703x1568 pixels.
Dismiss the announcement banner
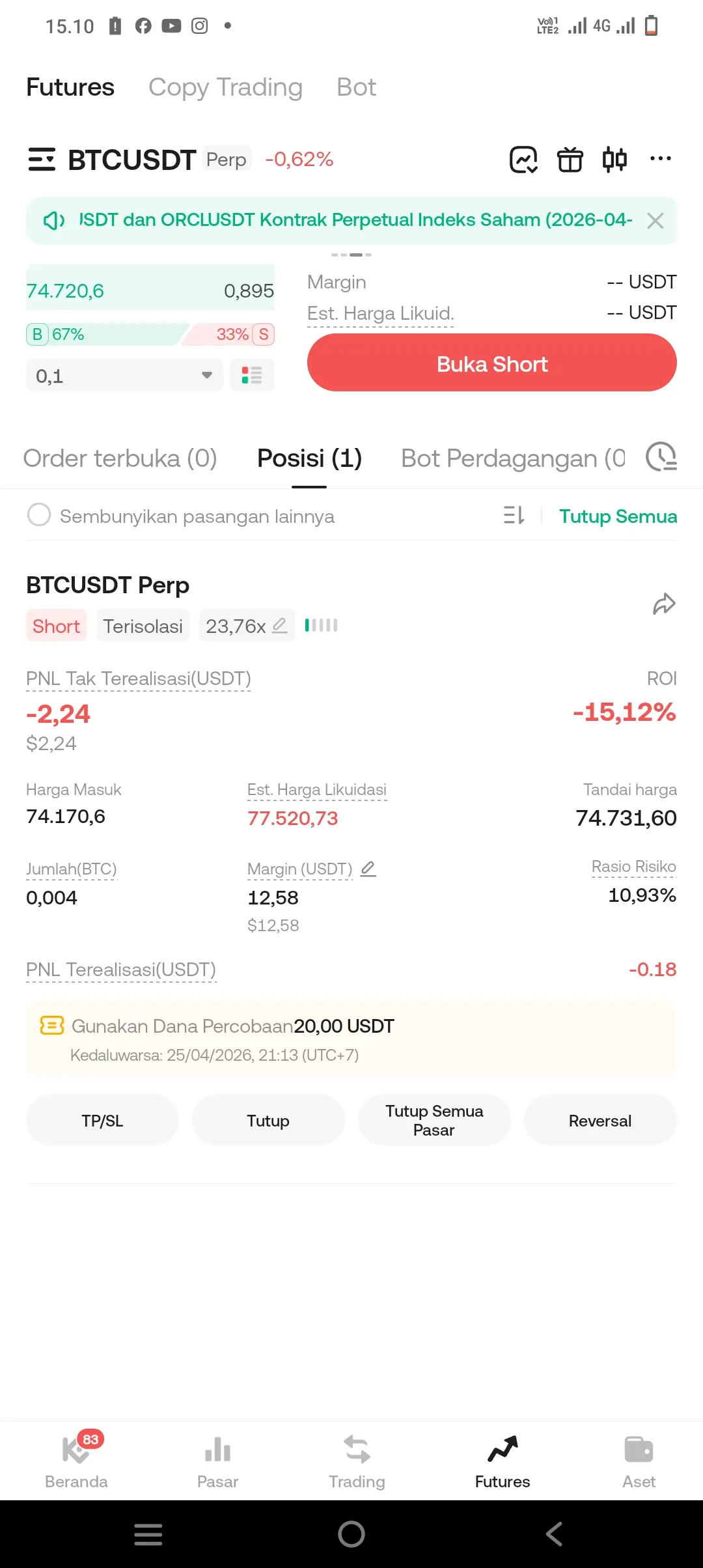point(655,221)
